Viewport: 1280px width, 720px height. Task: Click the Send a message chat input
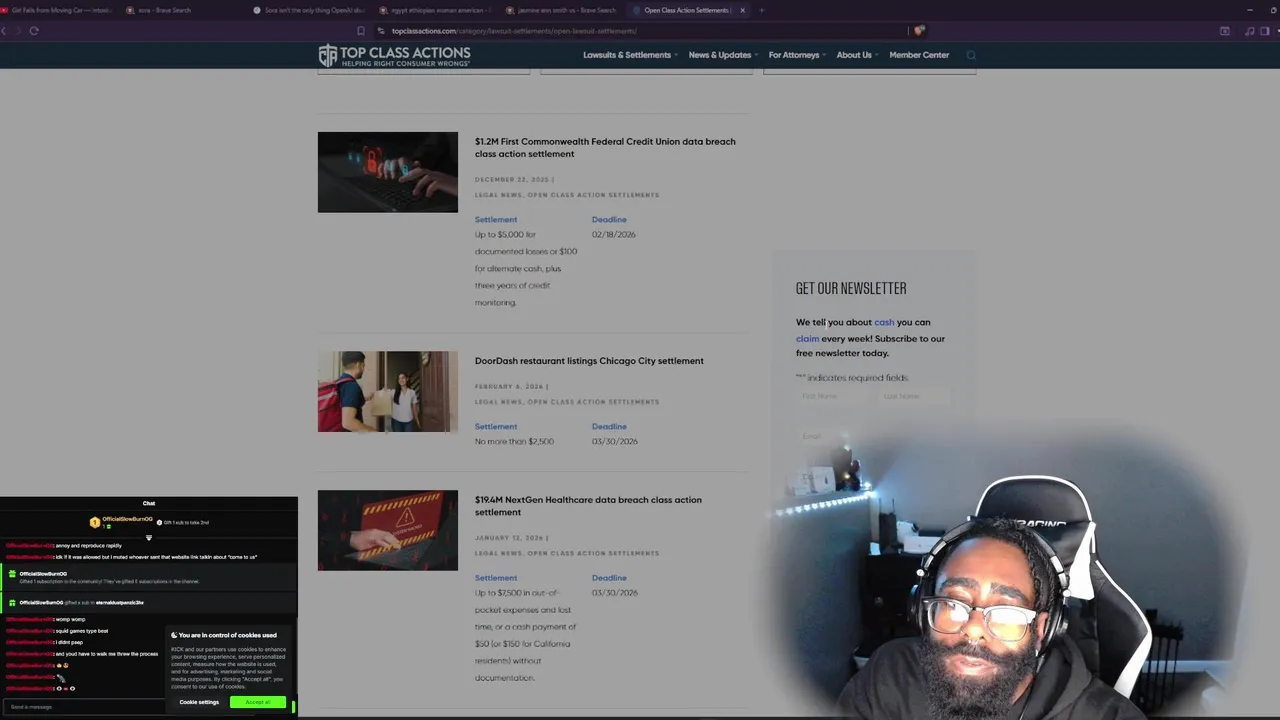coord(85,707)
